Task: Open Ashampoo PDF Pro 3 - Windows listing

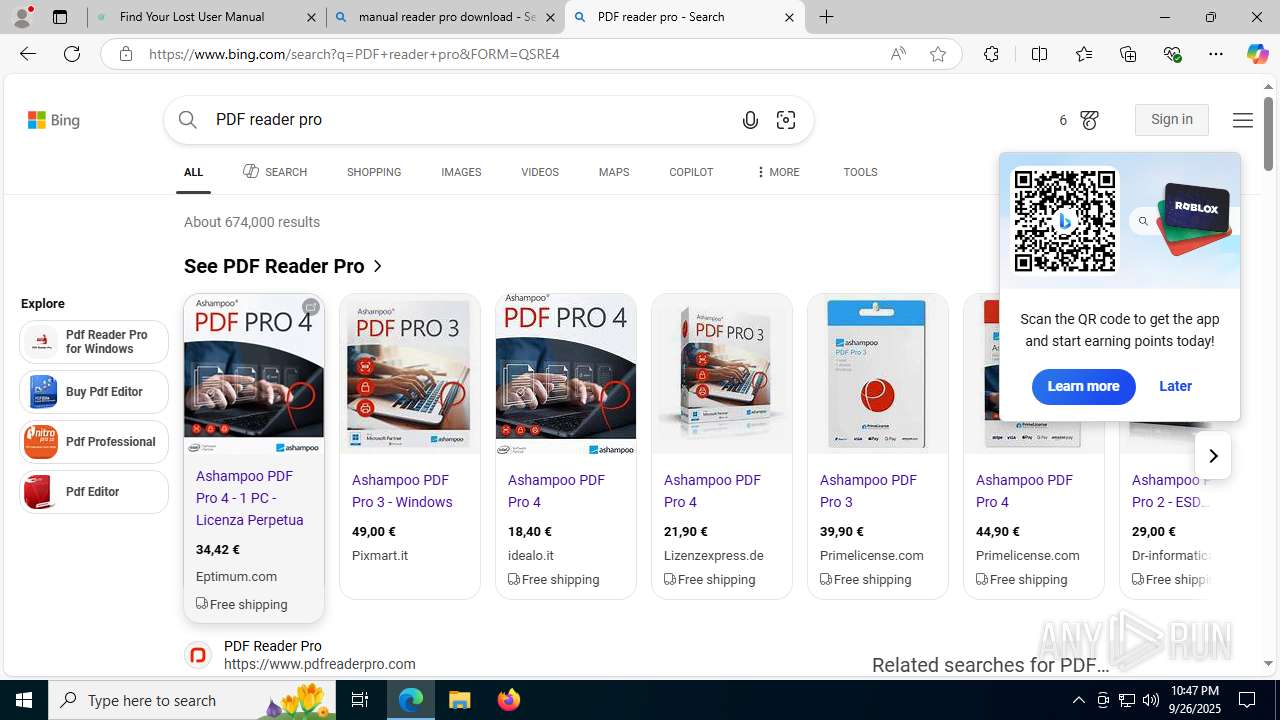Action: point(402,491)
